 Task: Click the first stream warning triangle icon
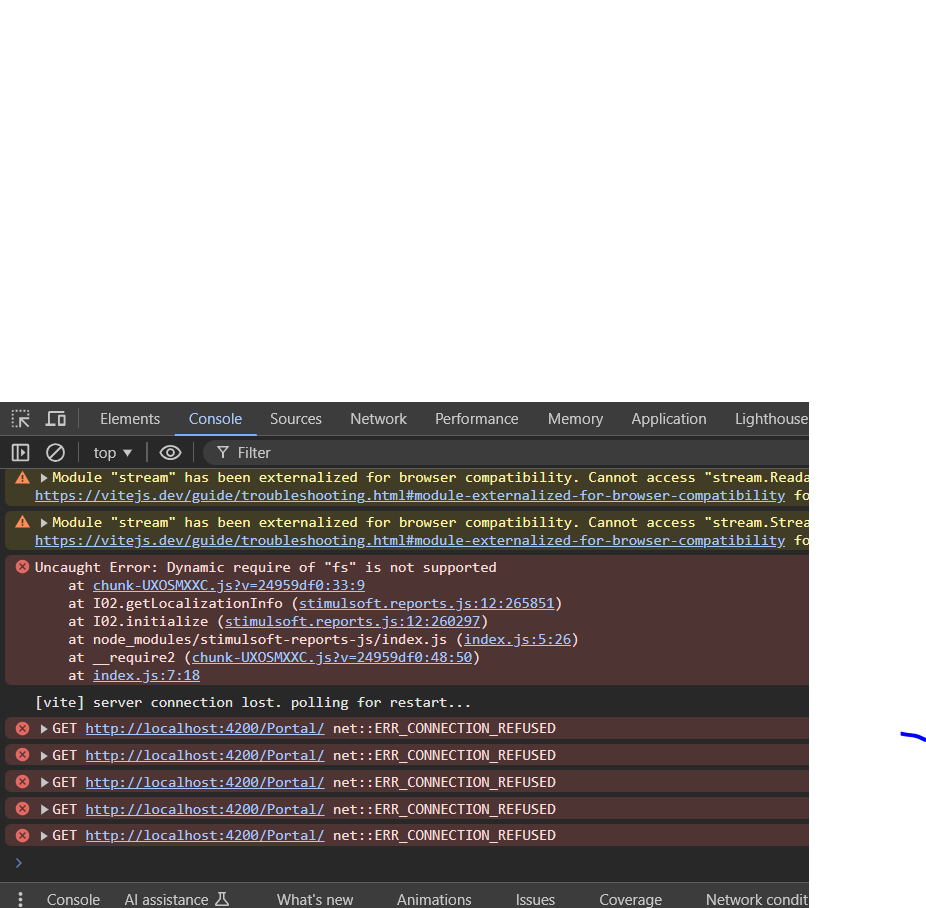click(22, 478)
